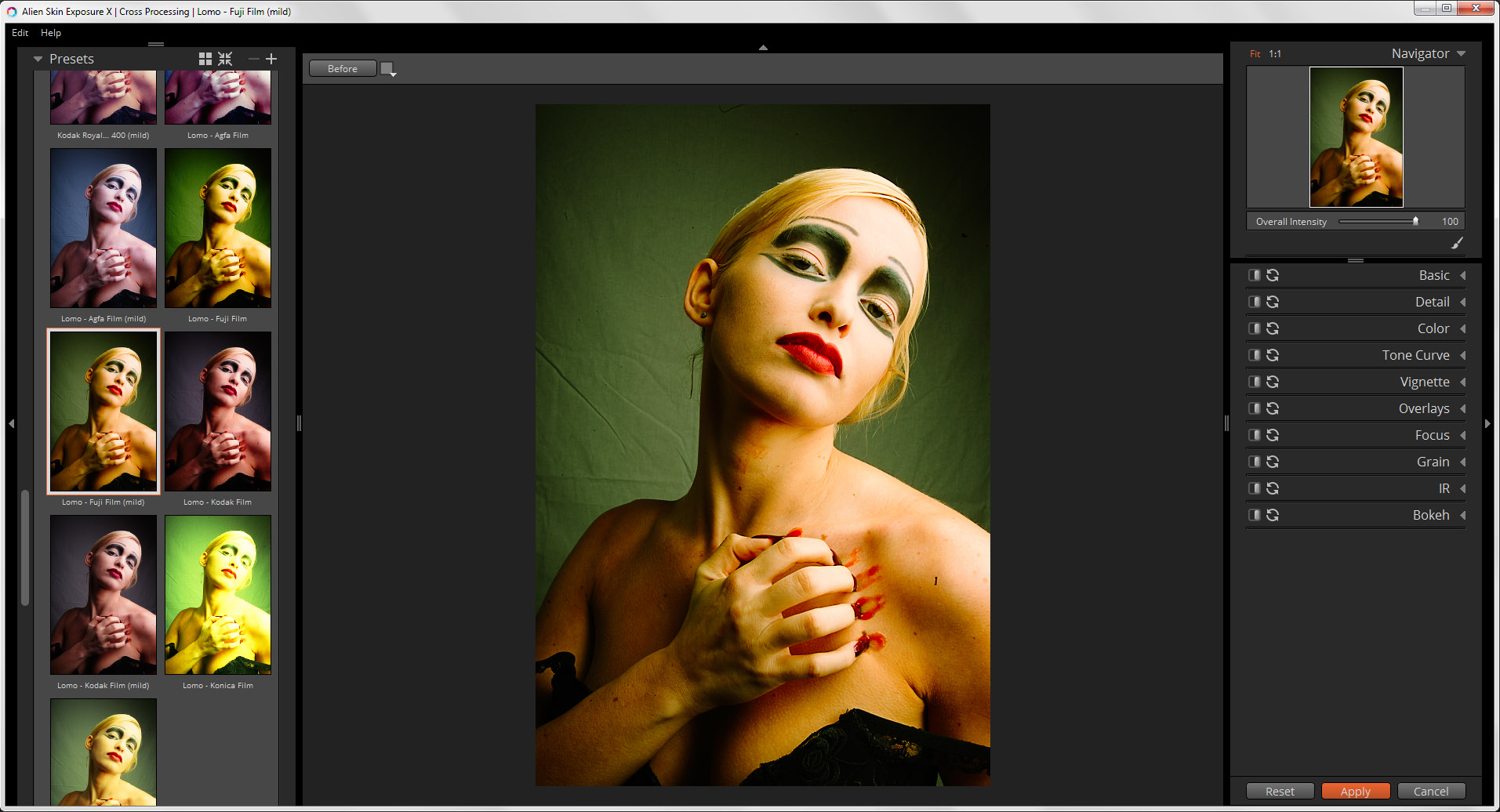Click the Alien Skin app icon in title bar
This screenshot has width=1500, height=812.
pos(12,12)
